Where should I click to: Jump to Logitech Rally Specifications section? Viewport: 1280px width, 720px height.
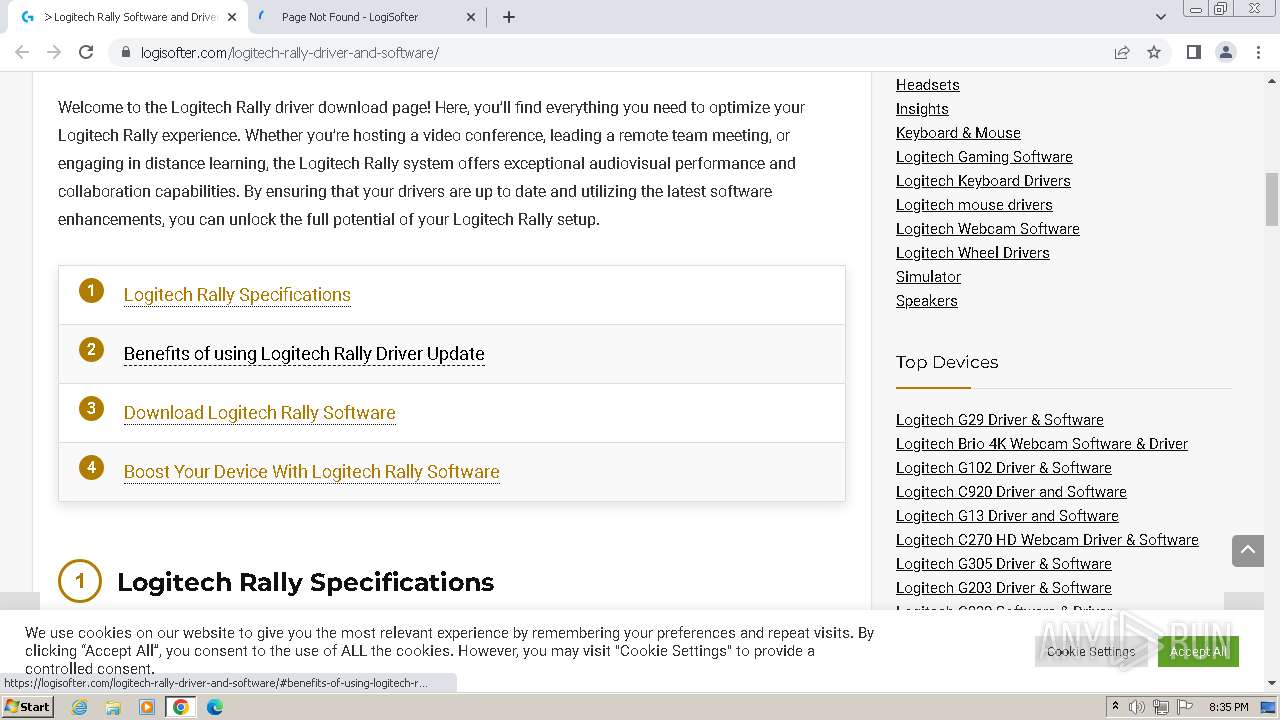pyautogui.click(x=237, y=294)
